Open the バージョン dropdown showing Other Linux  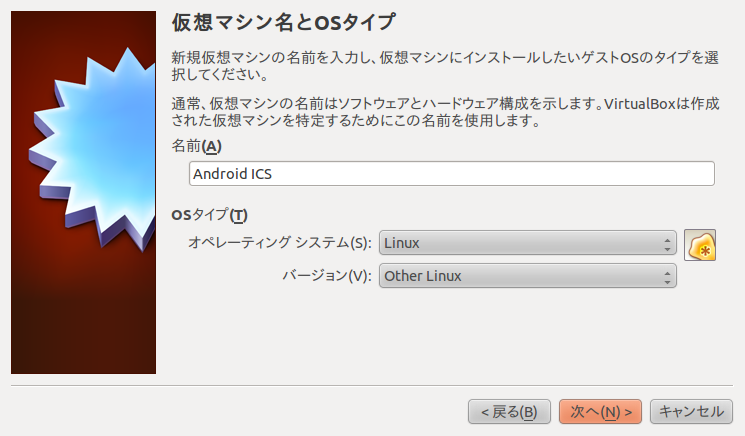click(x=520, y=276)
